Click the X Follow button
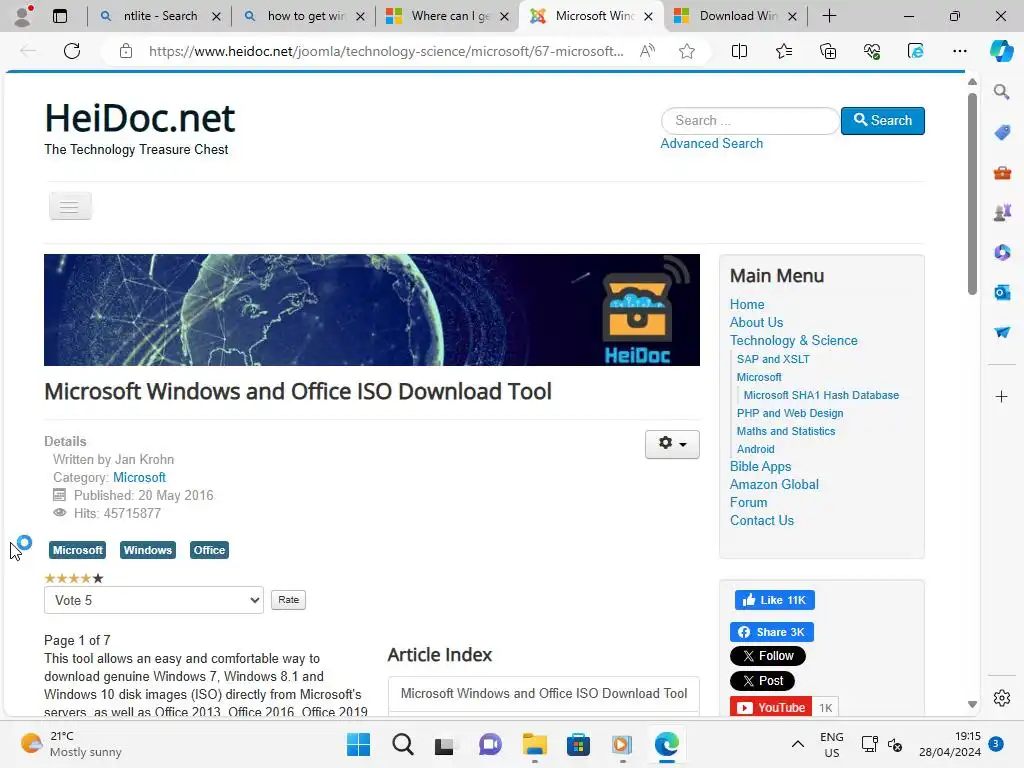Screen dimensions: 1024x768 768,656
